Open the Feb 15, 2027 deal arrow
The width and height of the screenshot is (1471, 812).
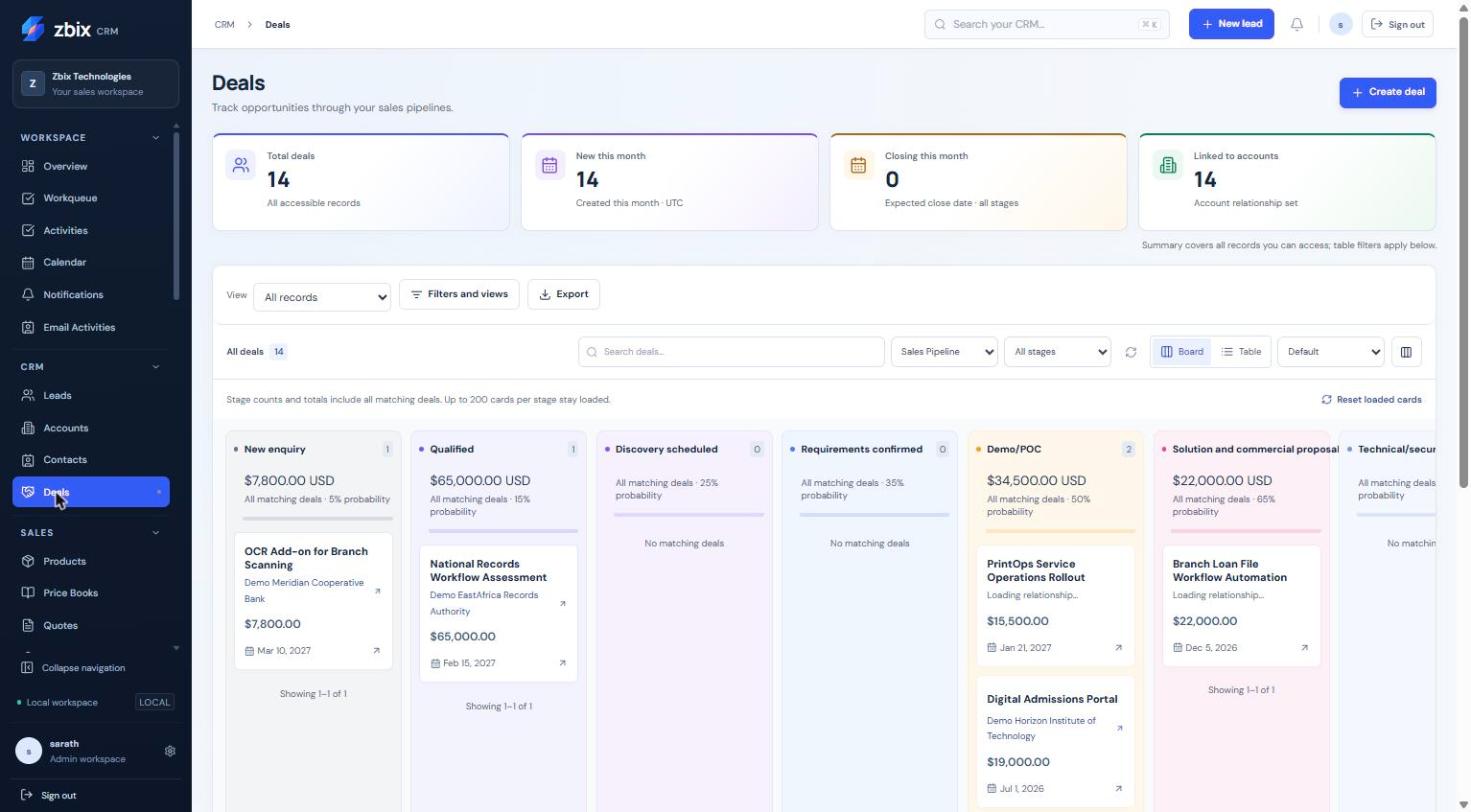pos(562,663)
